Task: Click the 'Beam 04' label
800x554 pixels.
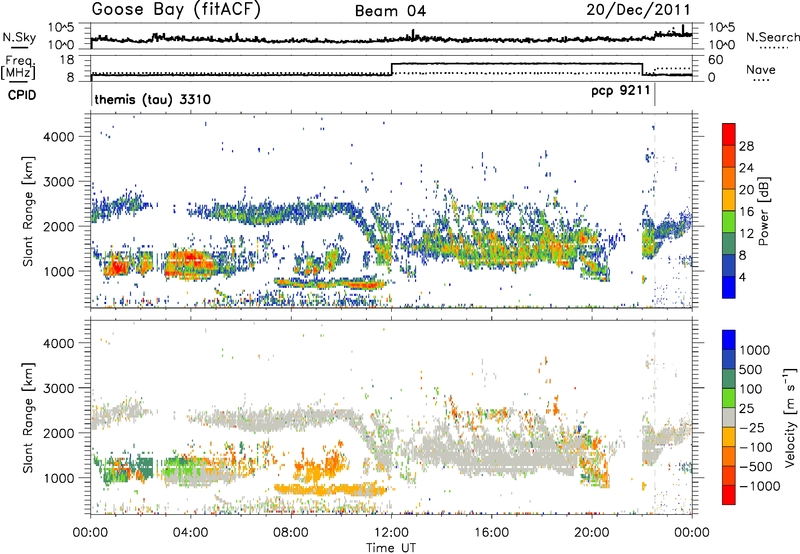Action: (x=390, y=11)
